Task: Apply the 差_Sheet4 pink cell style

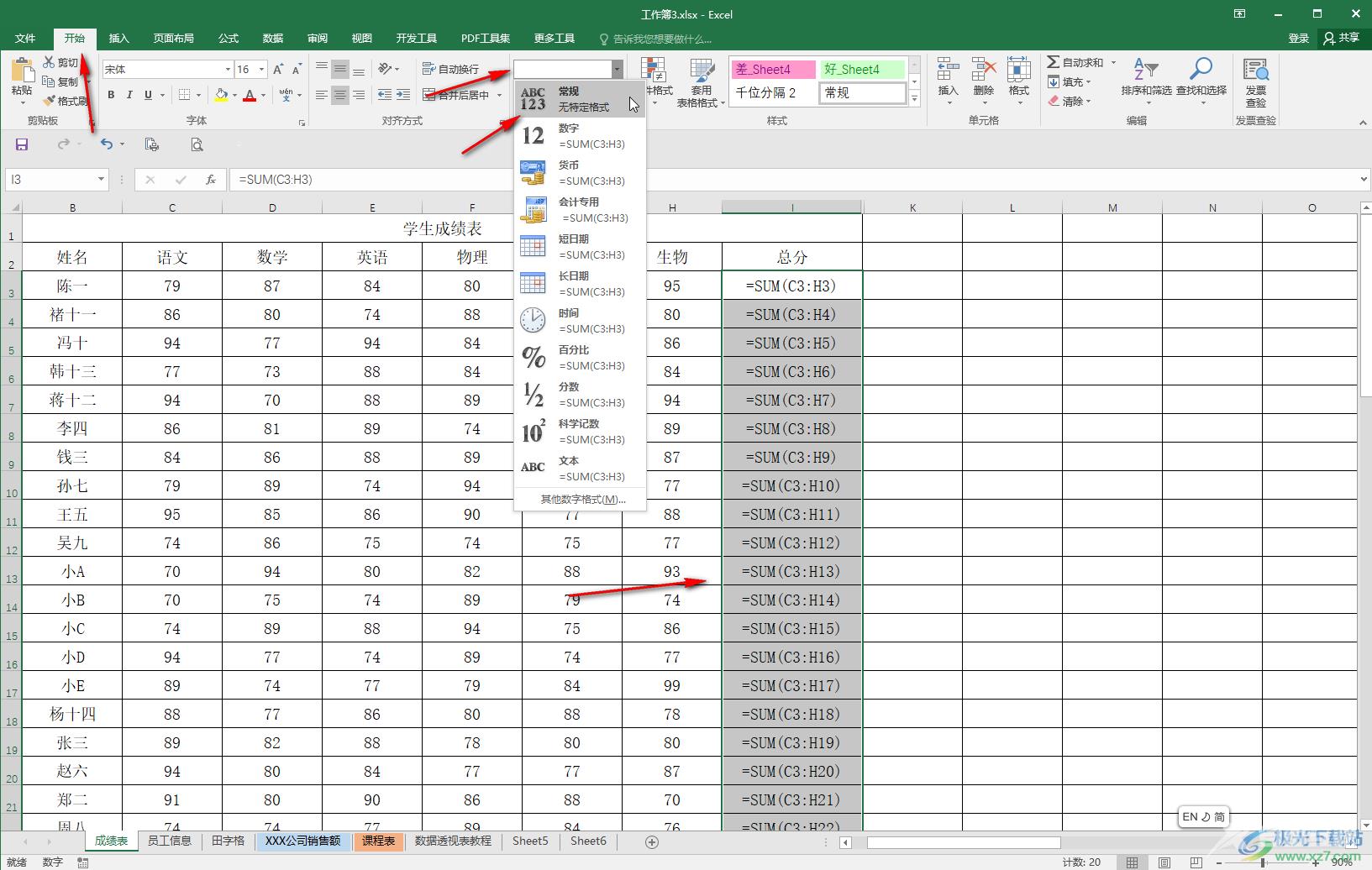Action: coord(773,70)
